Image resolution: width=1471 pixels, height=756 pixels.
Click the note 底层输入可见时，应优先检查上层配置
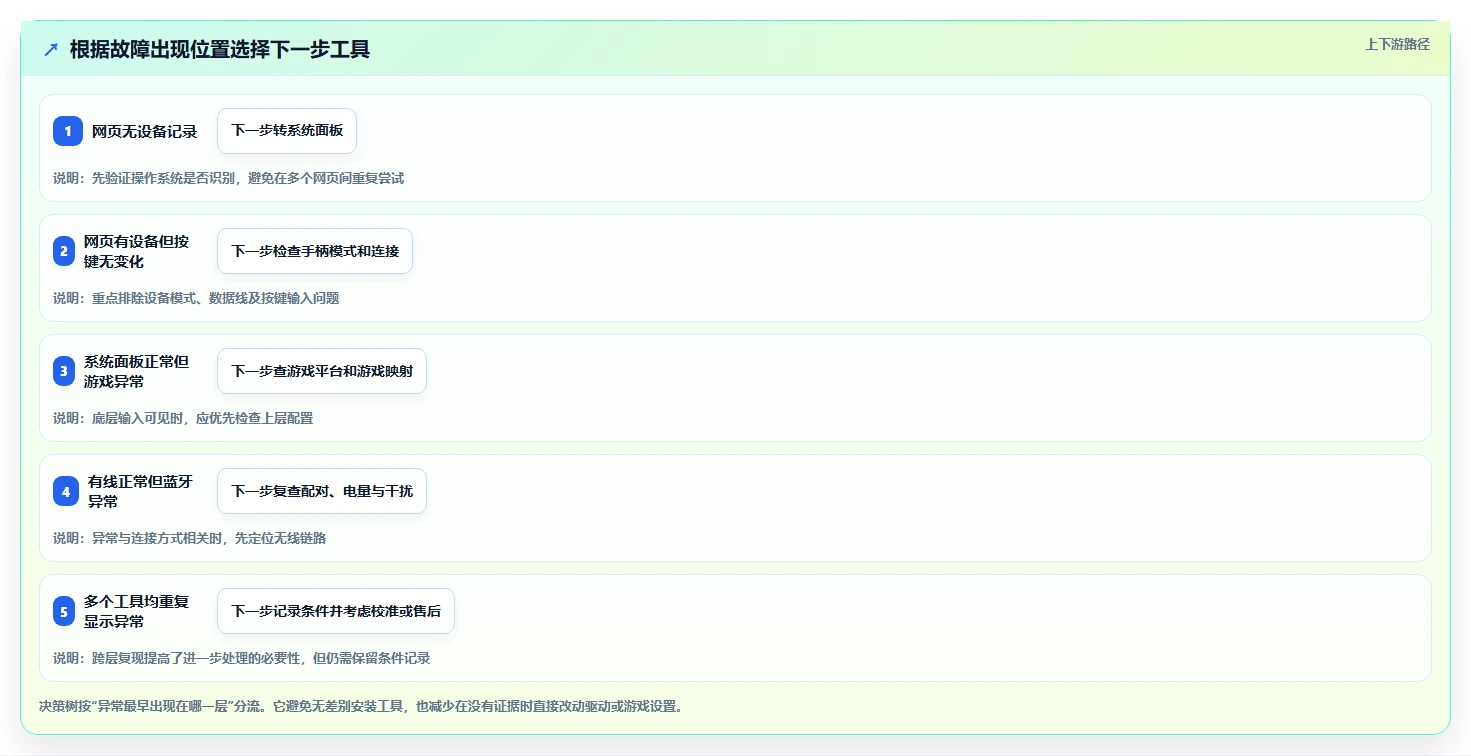point(202,418)
